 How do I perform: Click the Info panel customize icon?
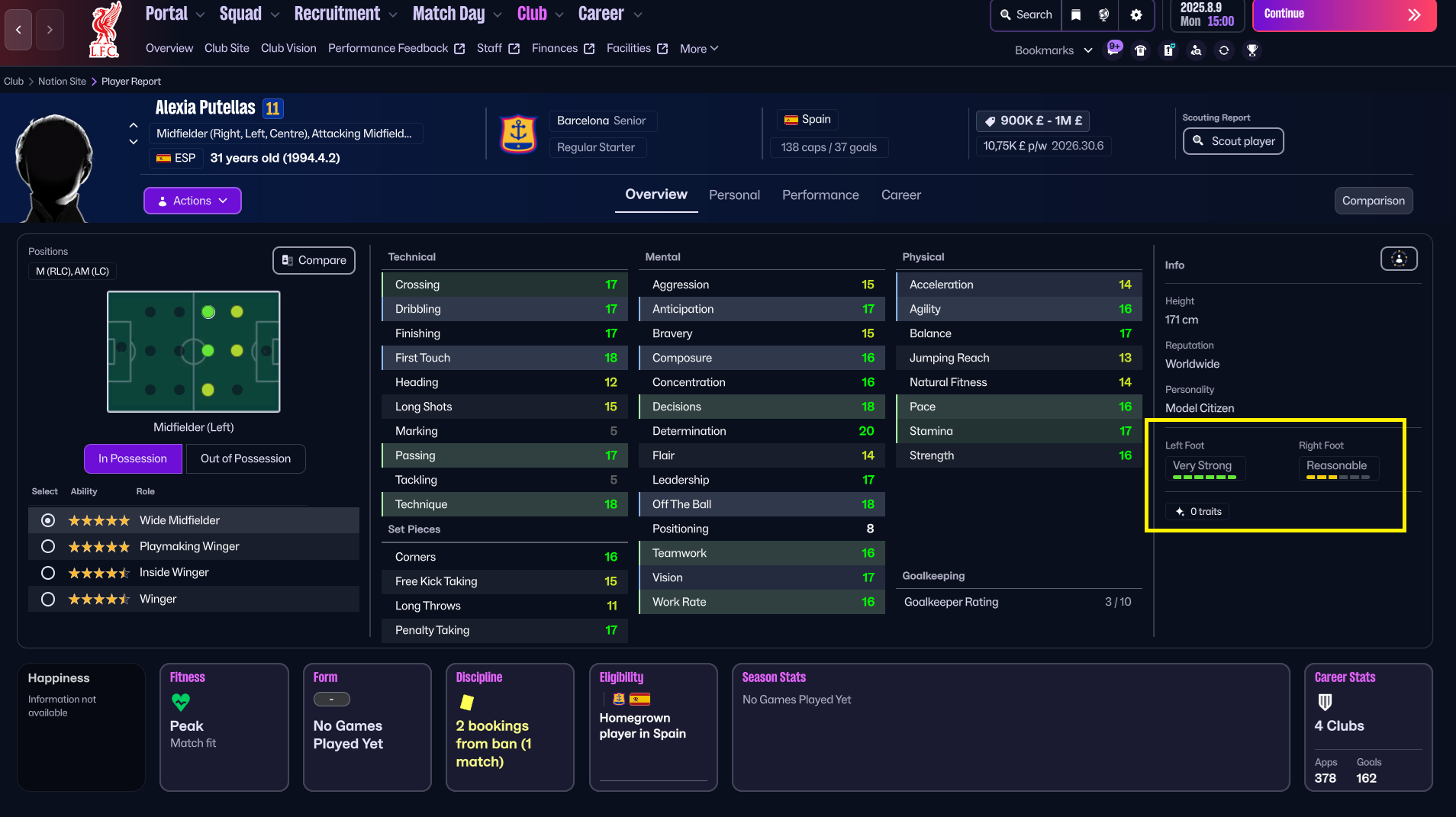point(1399,259)
